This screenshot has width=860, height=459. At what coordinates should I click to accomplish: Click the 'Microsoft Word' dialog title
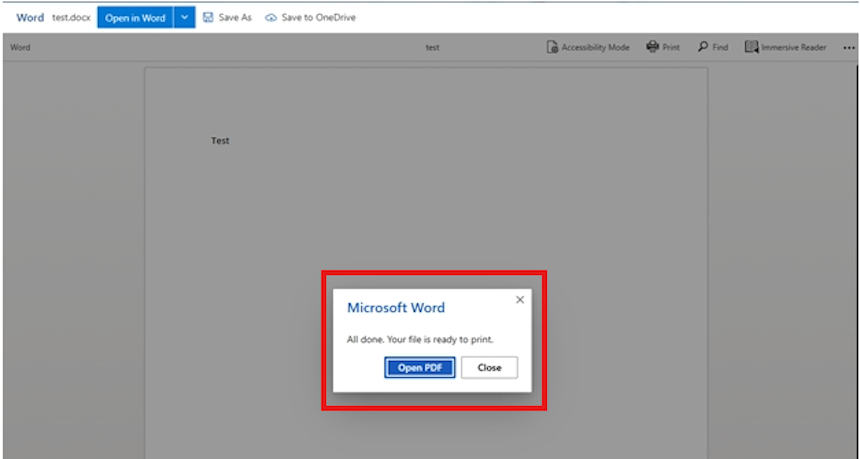tap(396, 308)
